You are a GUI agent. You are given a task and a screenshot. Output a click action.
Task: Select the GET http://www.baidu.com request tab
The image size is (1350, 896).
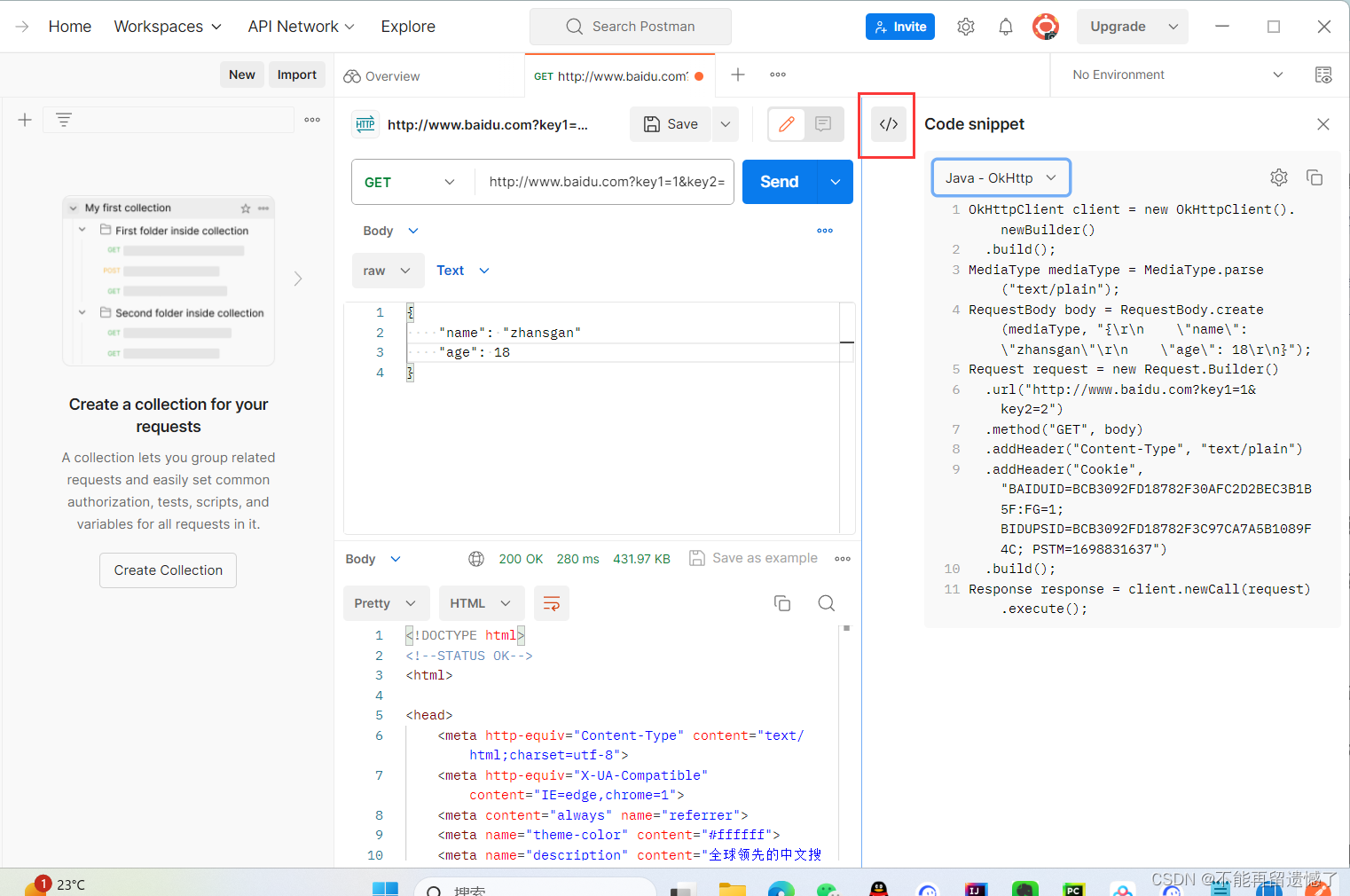(619, 76)
